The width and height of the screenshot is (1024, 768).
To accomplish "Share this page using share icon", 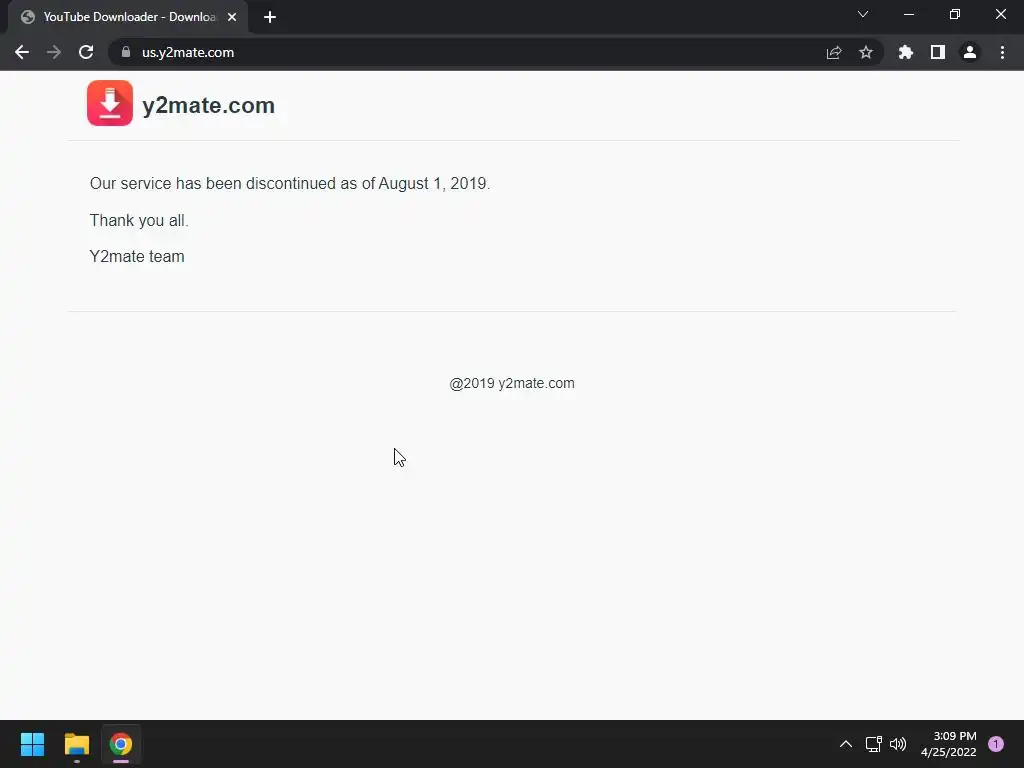I will 834,53.
